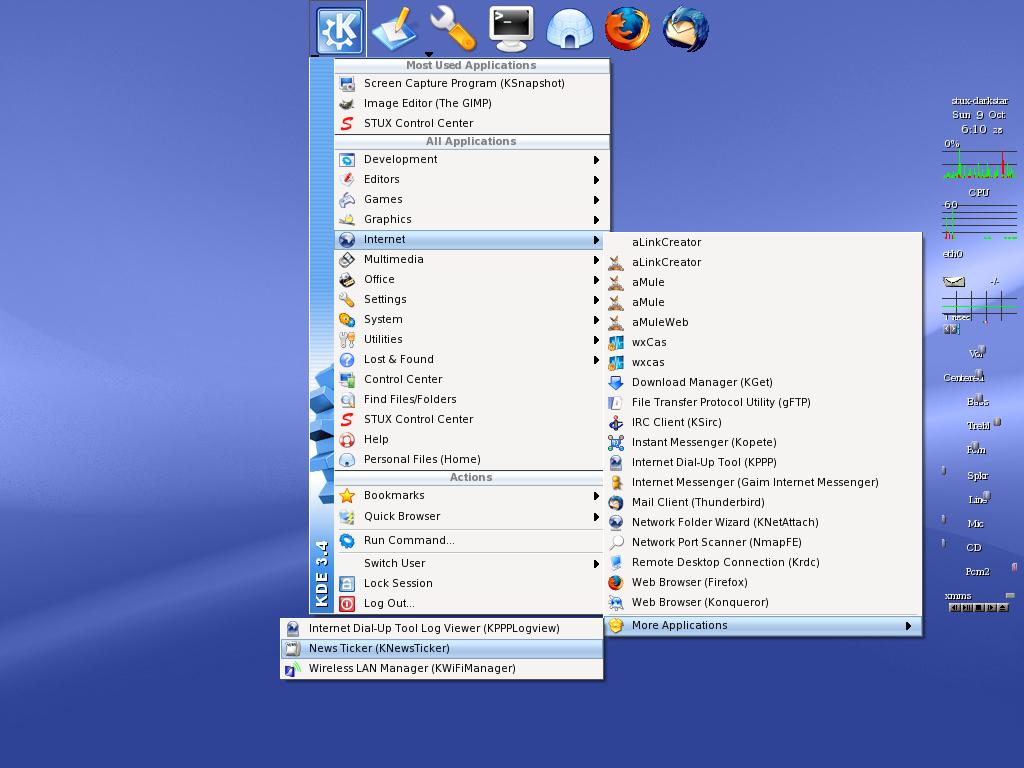Open Internet Dial-Up Tool Log Viewer (KPPPLogview)
This screenshot has width=1024, height=768.
(441, 629)
